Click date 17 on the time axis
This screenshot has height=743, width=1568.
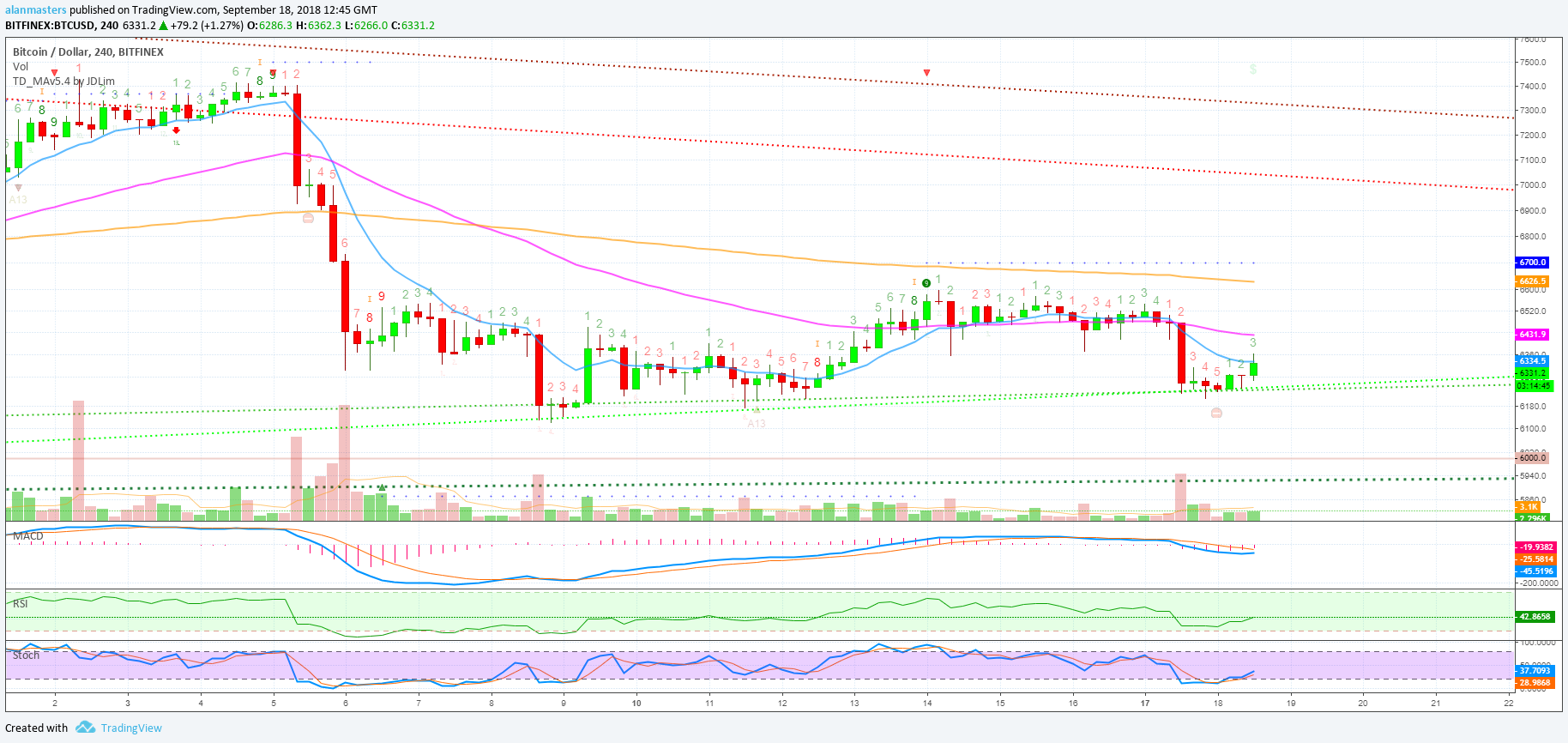point(1145,703)
